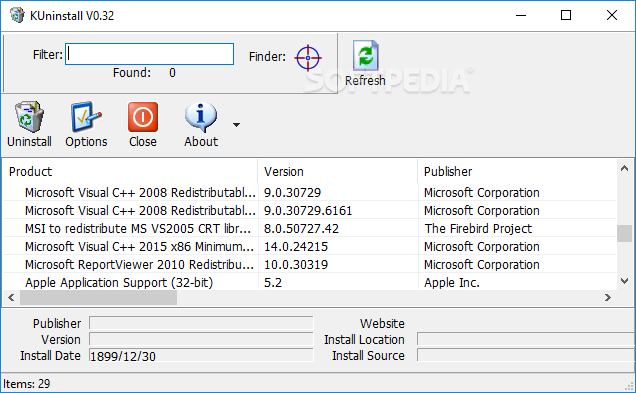Click the horizontal scrollbar thumb
This screenshot has height=393, width=636.
coord(98,298)
